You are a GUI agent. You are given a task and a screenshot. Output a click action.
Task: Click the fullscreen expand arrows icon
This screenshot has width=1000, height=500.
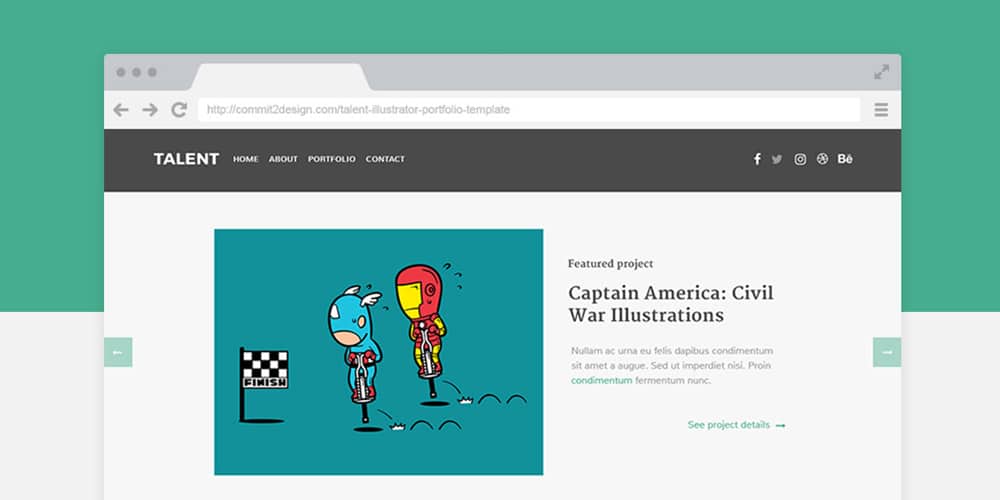point(881,72)
